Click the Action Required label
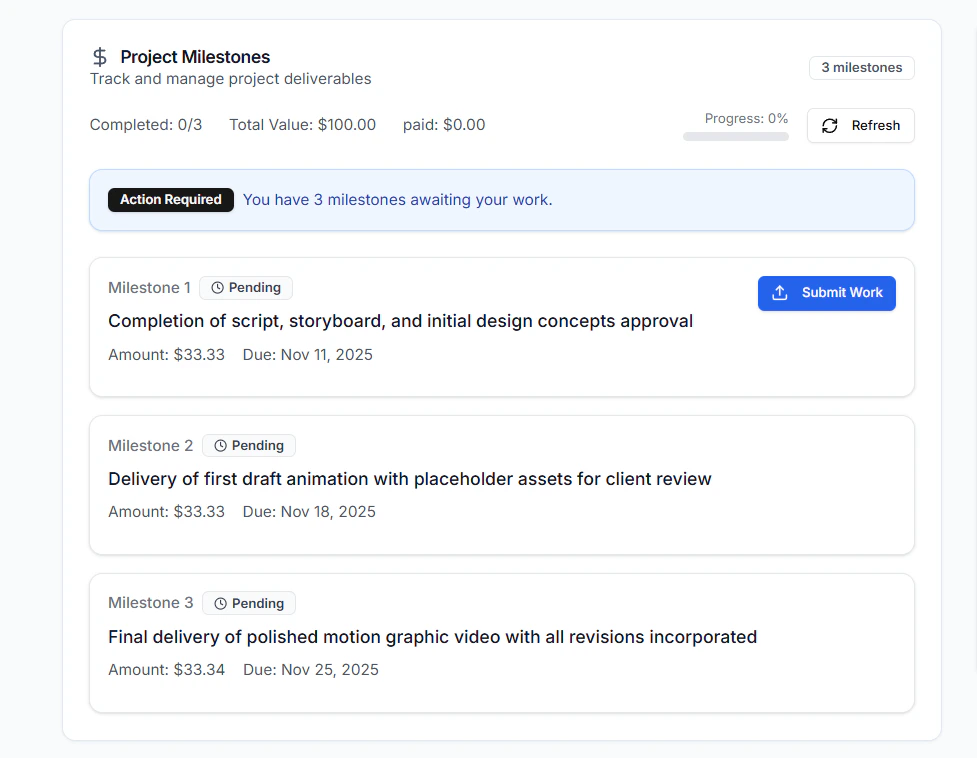This screenshot has height=758, width=977. pos(171,200)
